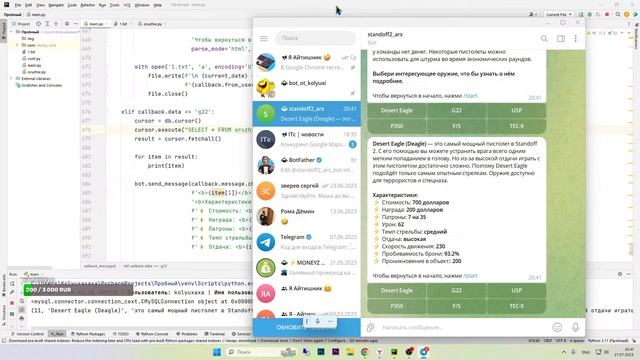640x360 pixels.
Task: Toggle the Telegram side panel icon
Action: [561, 38]
